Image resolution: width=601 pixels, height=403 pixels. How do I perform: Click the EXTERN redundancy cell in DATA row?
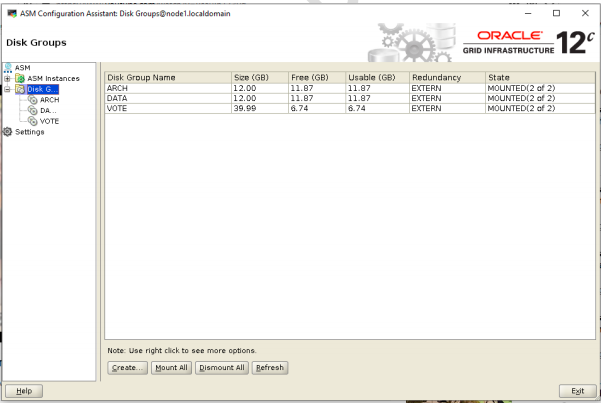pyautogui.click(x=447, y=98)
